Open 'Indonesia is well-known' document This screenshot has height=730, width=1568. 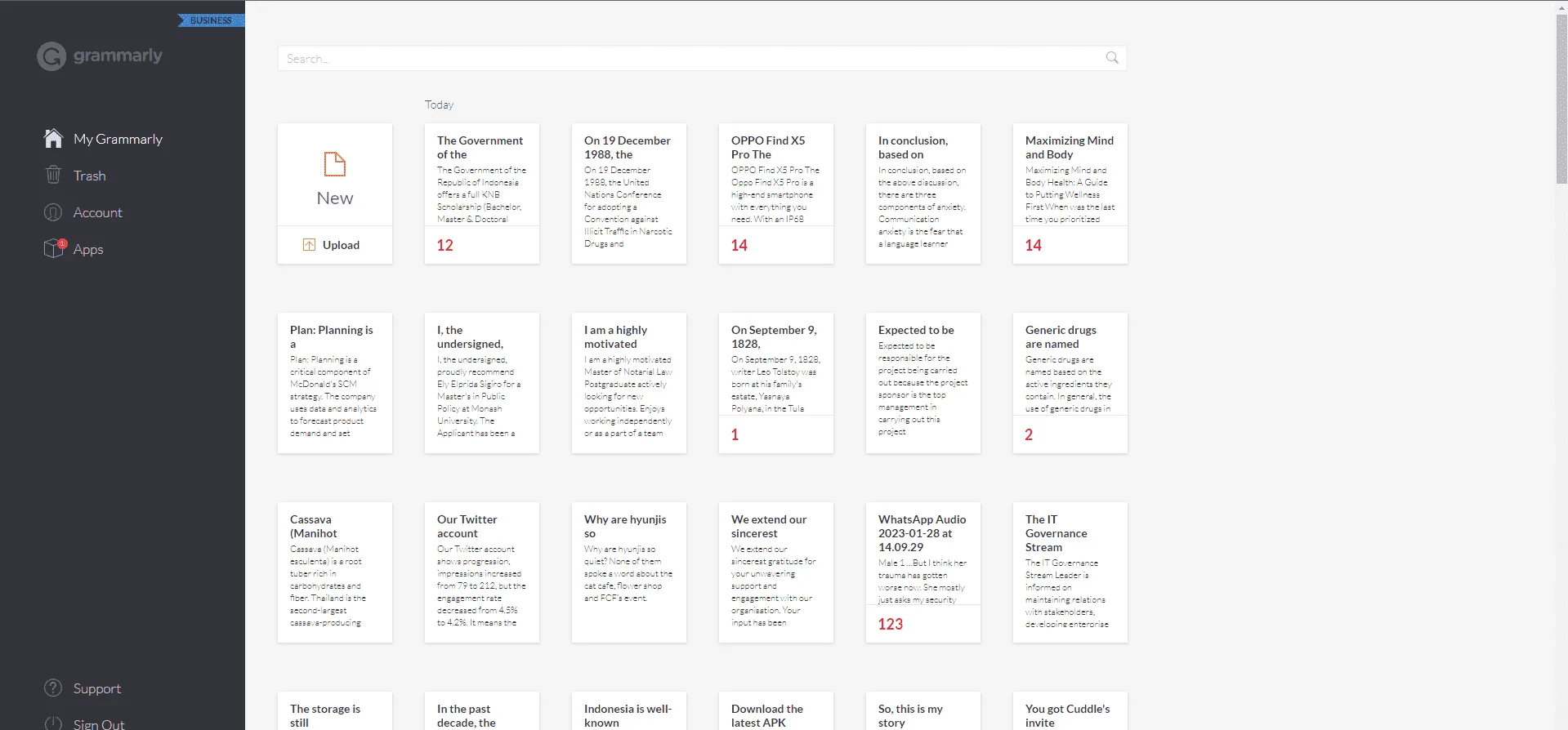click(629, 711)
